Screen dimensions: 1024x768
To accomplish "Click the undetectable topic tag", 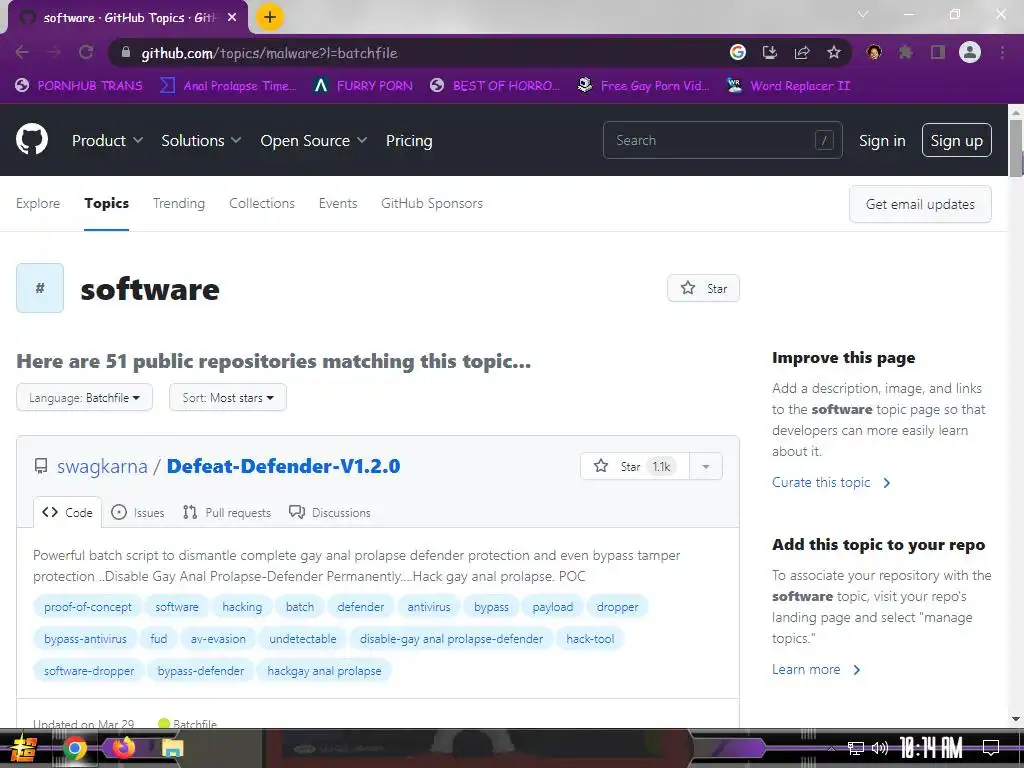I will (303, 639).
